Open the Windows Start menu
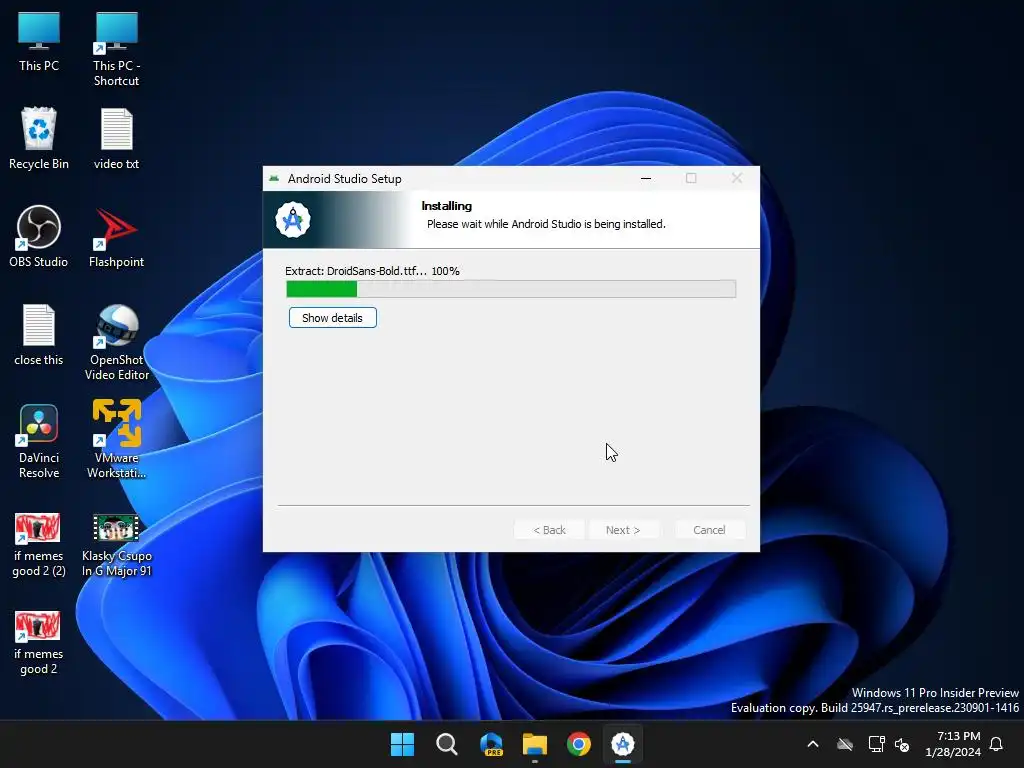The width and height of the screenshot is (1024, 768). click(x=402, y=744)
